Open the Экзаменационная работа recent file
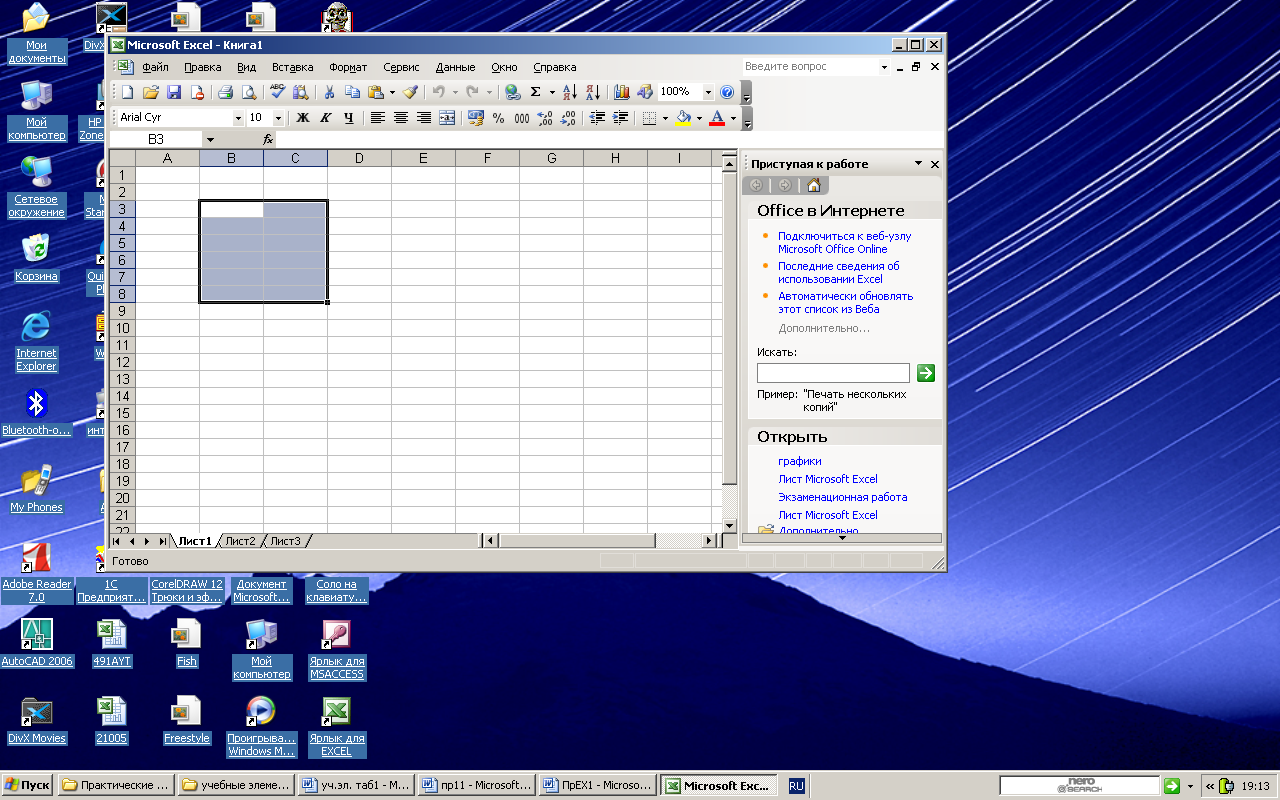The height and width of the screenshot is (800, 1280). 842,497
